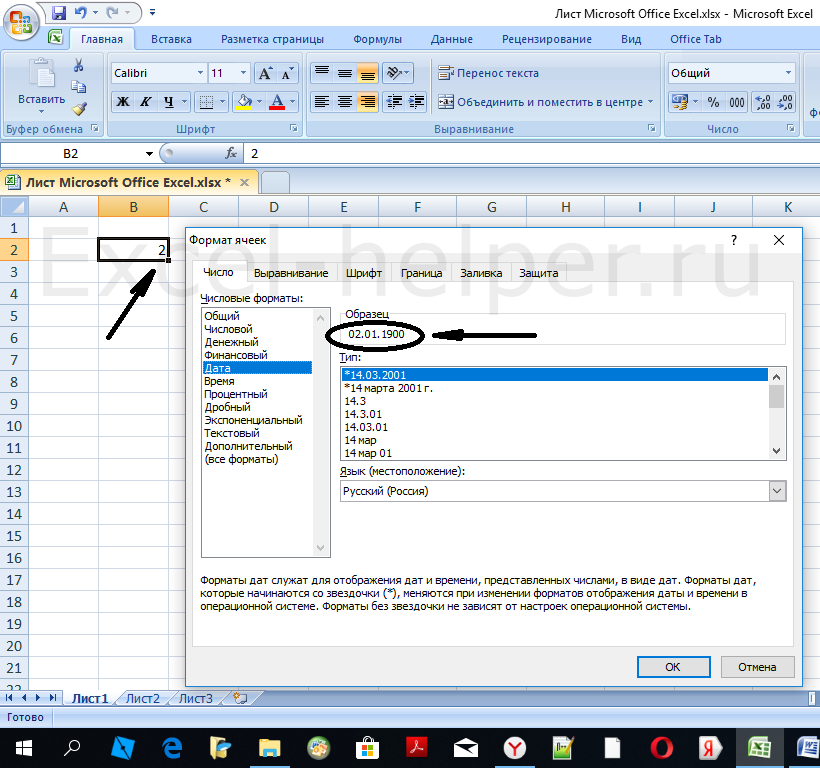Toggle the bottom vertical alignment button
Viewport: 820px width, 768px height.
click(x=368, y=73)
